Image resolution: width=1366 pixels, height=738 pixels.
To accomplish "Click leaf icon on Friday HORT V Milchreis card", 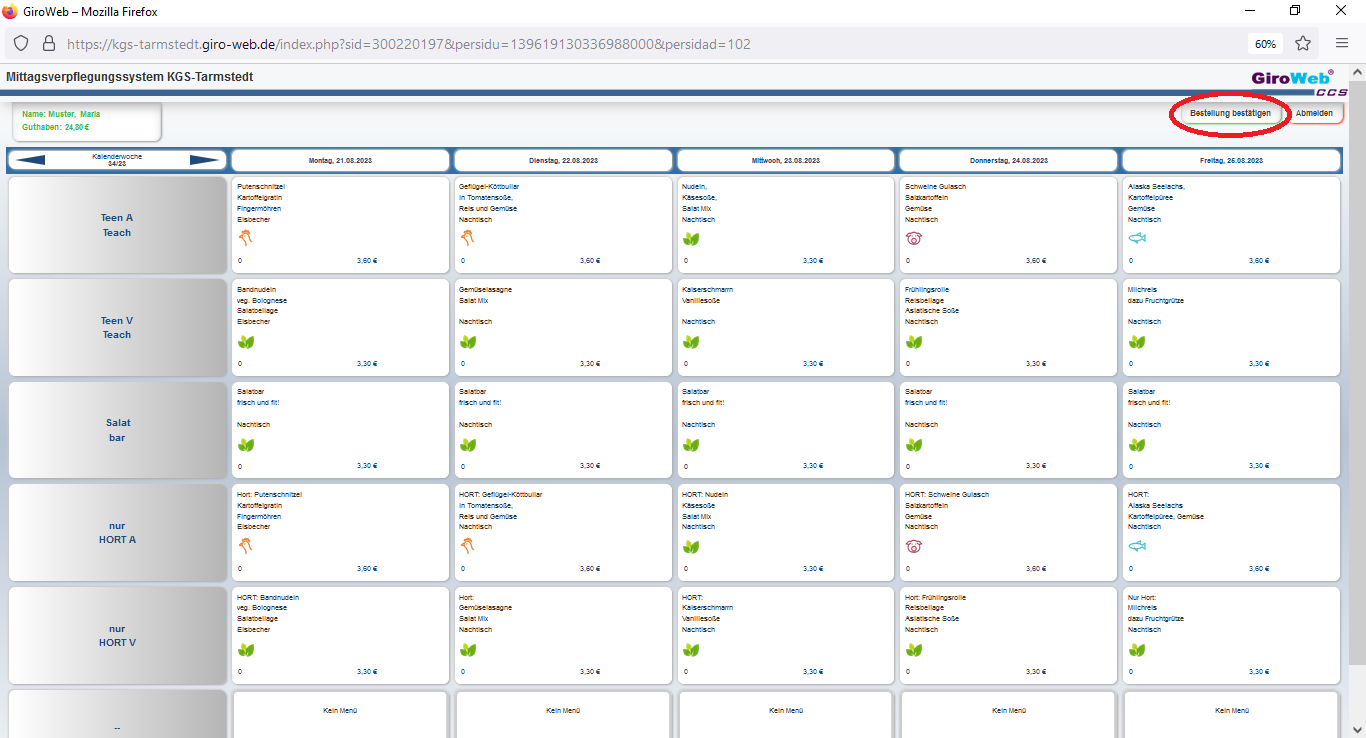I will coord(1136,649).
